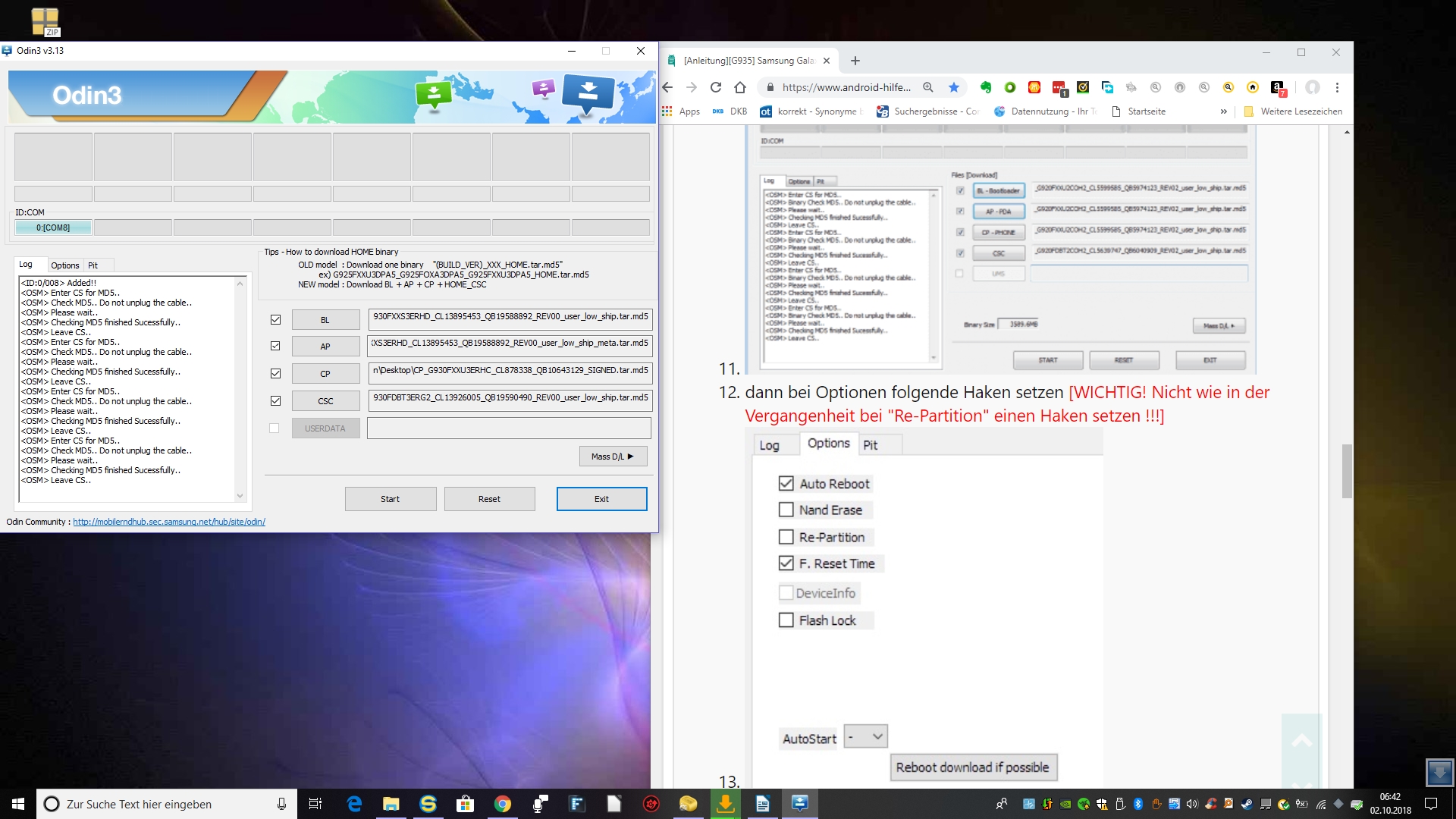Open the Weitere Lesezeichen bookmarks folder
The image size is (1456, 819).
click(x=1293, y=111)
